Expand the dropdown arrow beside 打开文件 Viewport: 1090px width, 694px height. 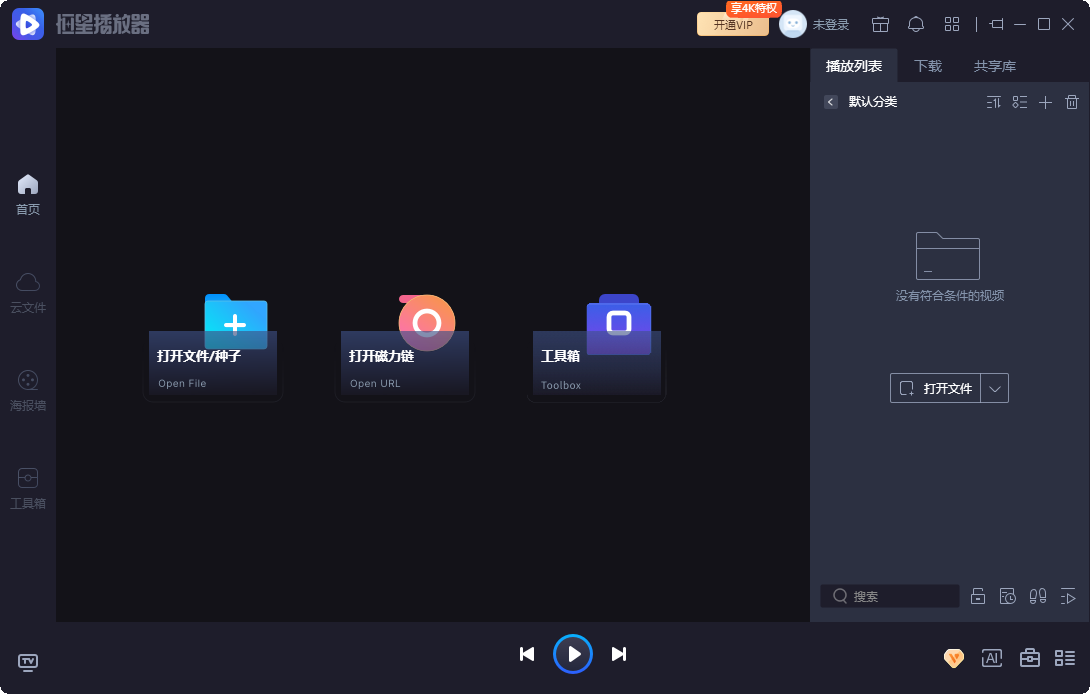tap(994, 388)
